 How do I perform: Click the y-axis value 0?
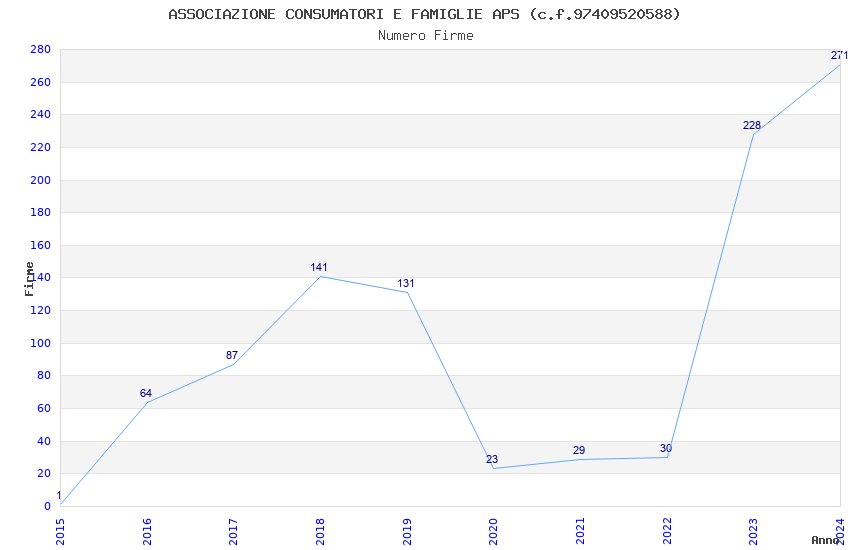pyautogui.click(x=47, y=507)
